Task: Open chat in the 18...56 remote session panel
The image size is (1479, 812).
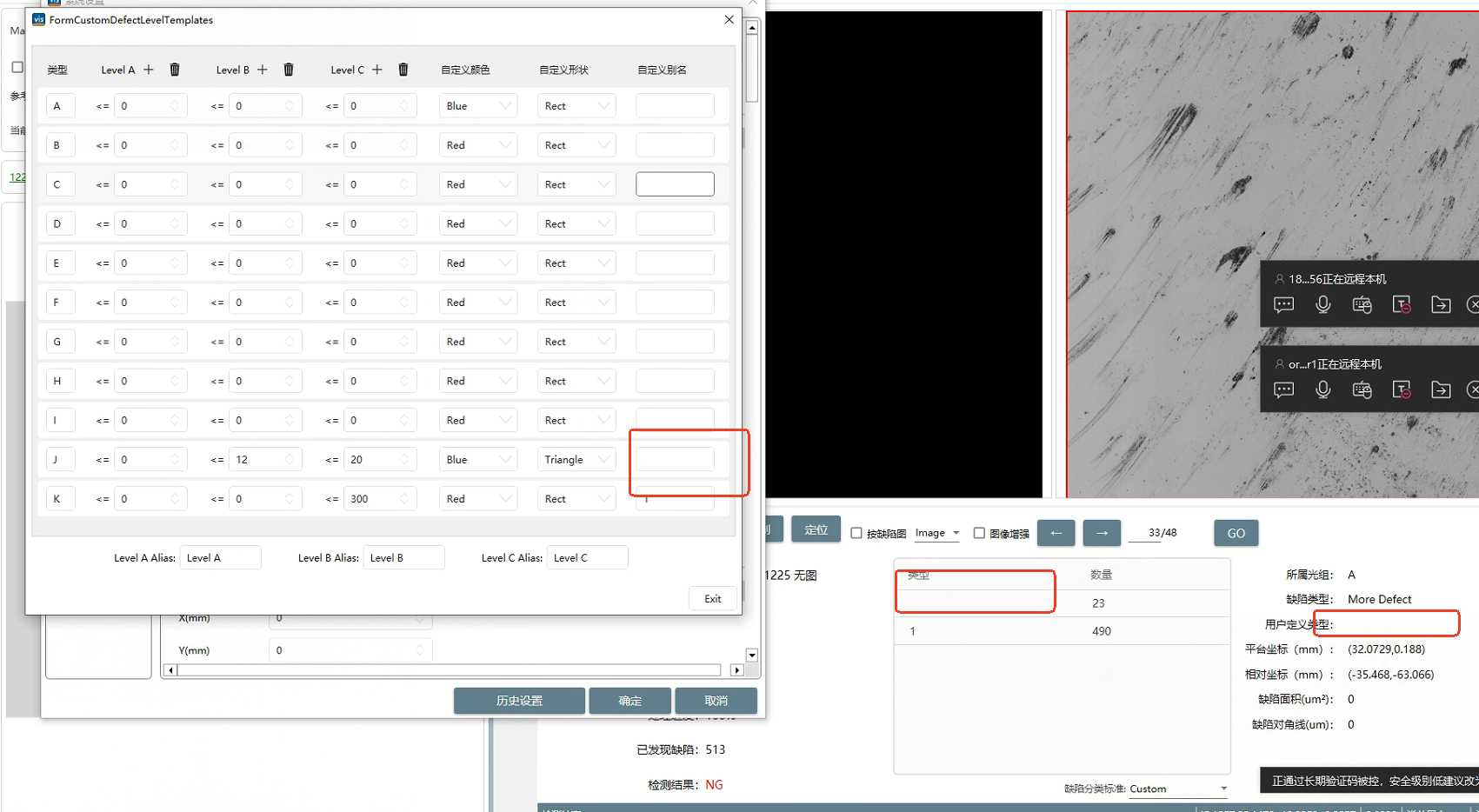Action: 1283,305
